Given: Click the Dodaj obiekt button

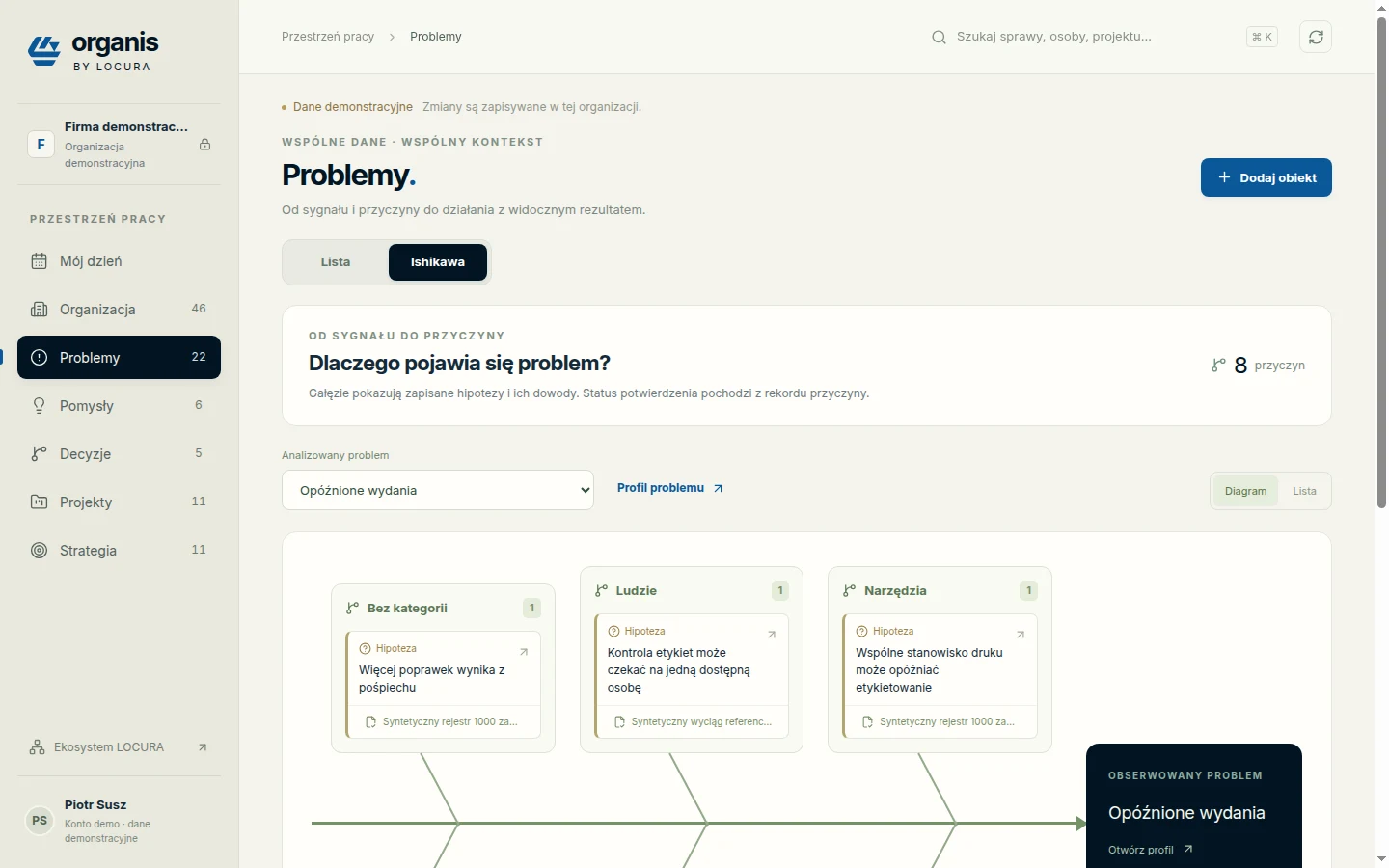Looking at the screenshot, I should 1266,177.
